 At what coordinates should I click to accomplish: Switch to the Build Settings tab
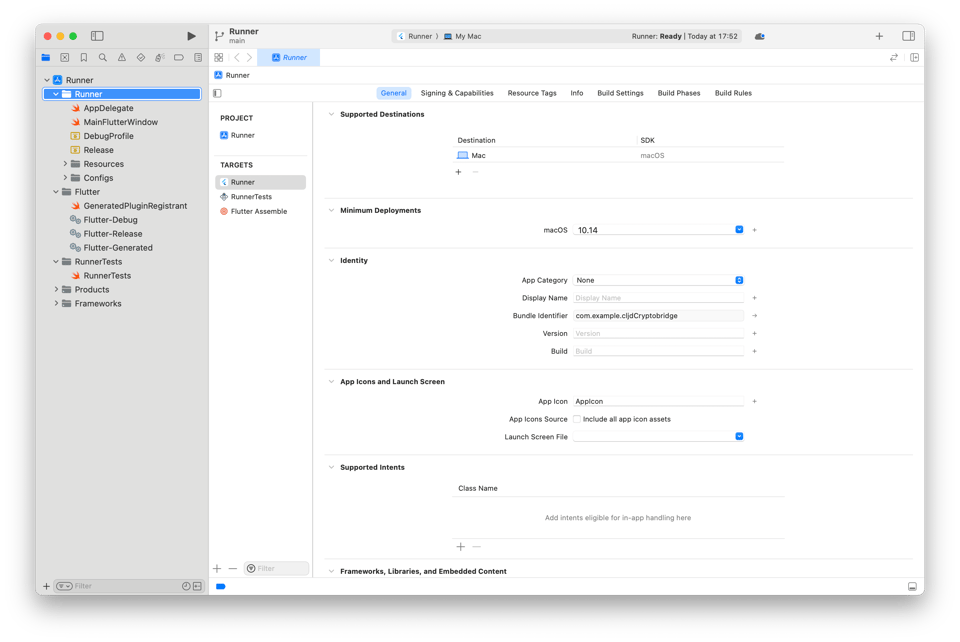coord(620,93)
